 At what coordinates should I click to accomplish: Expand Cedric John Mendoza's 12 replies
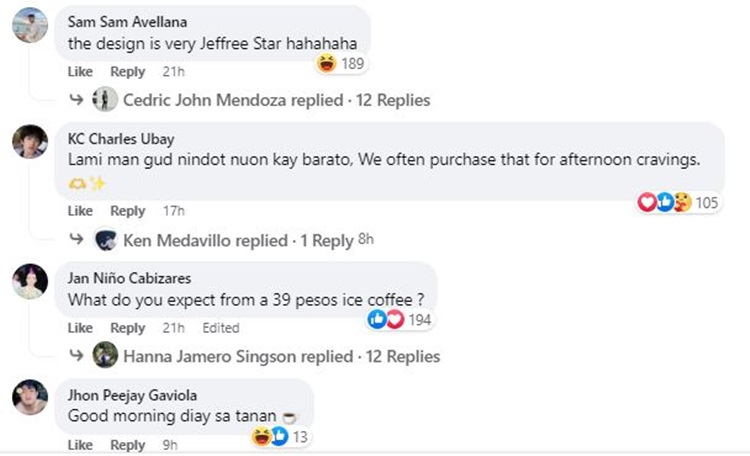pyautogui.click(x=276, y=100)
